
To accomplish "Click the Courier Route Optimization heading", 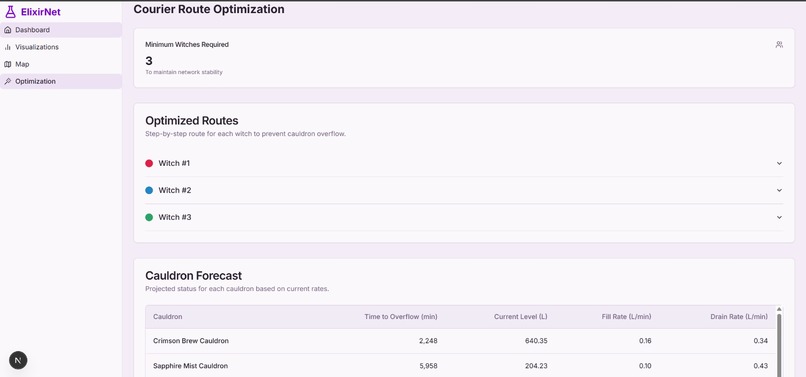I will coord(209,9).
